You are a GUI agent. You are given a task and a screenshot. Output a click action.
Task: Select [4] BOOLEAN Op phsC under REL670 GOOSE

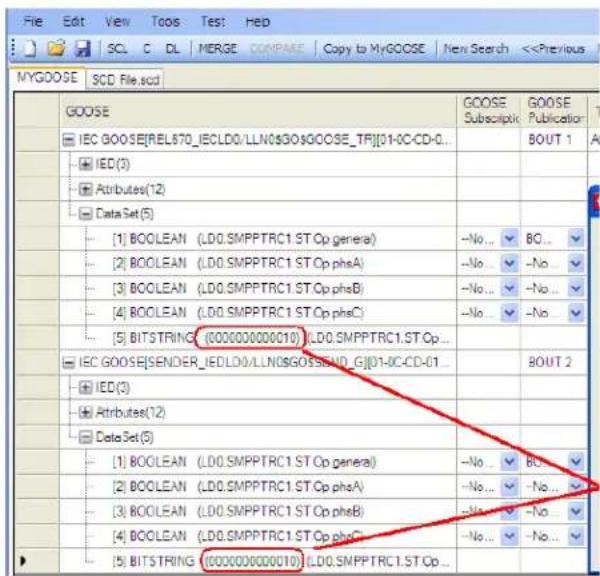tap(238, 313)
